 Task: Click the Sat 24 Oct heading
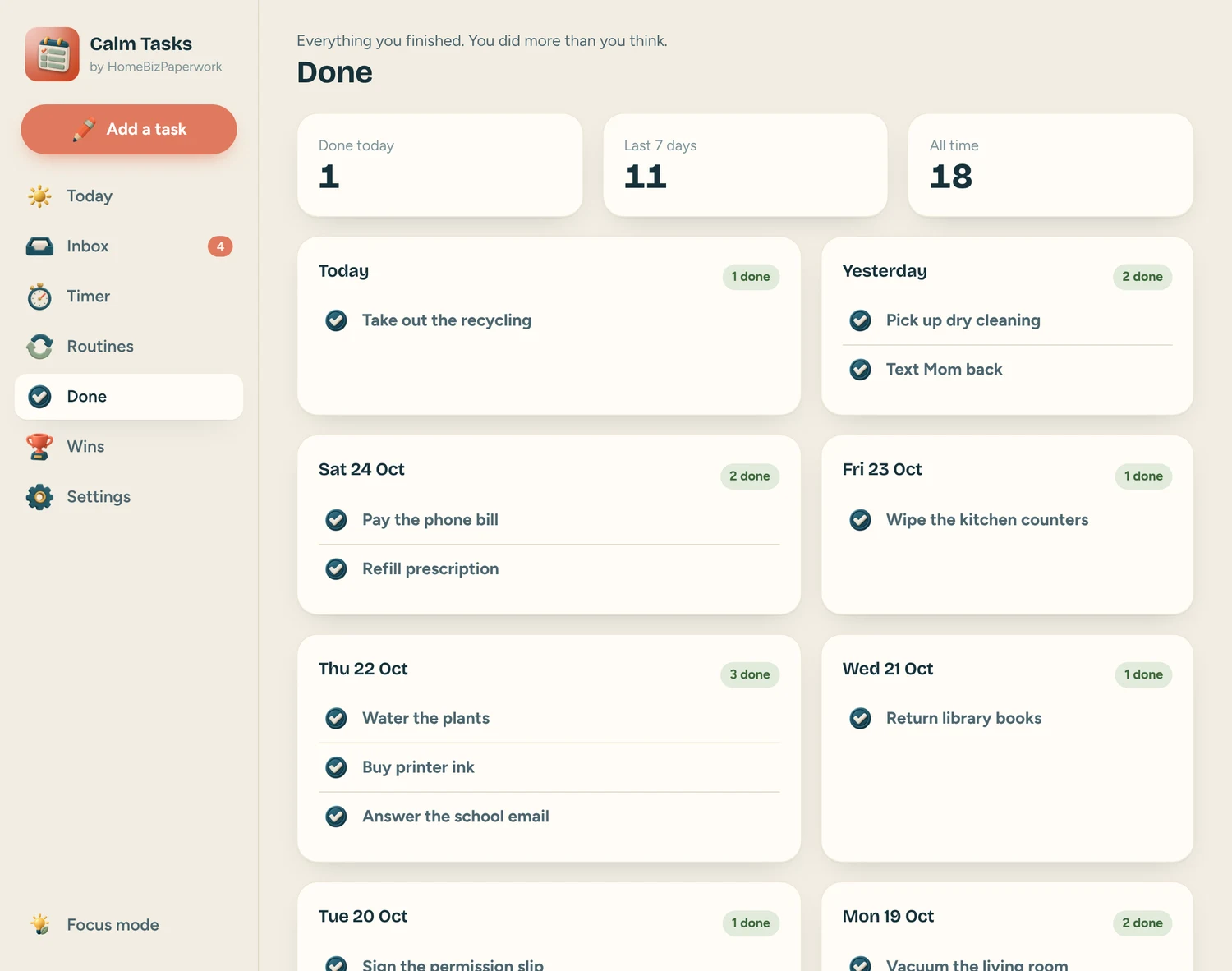pos(361,470)
